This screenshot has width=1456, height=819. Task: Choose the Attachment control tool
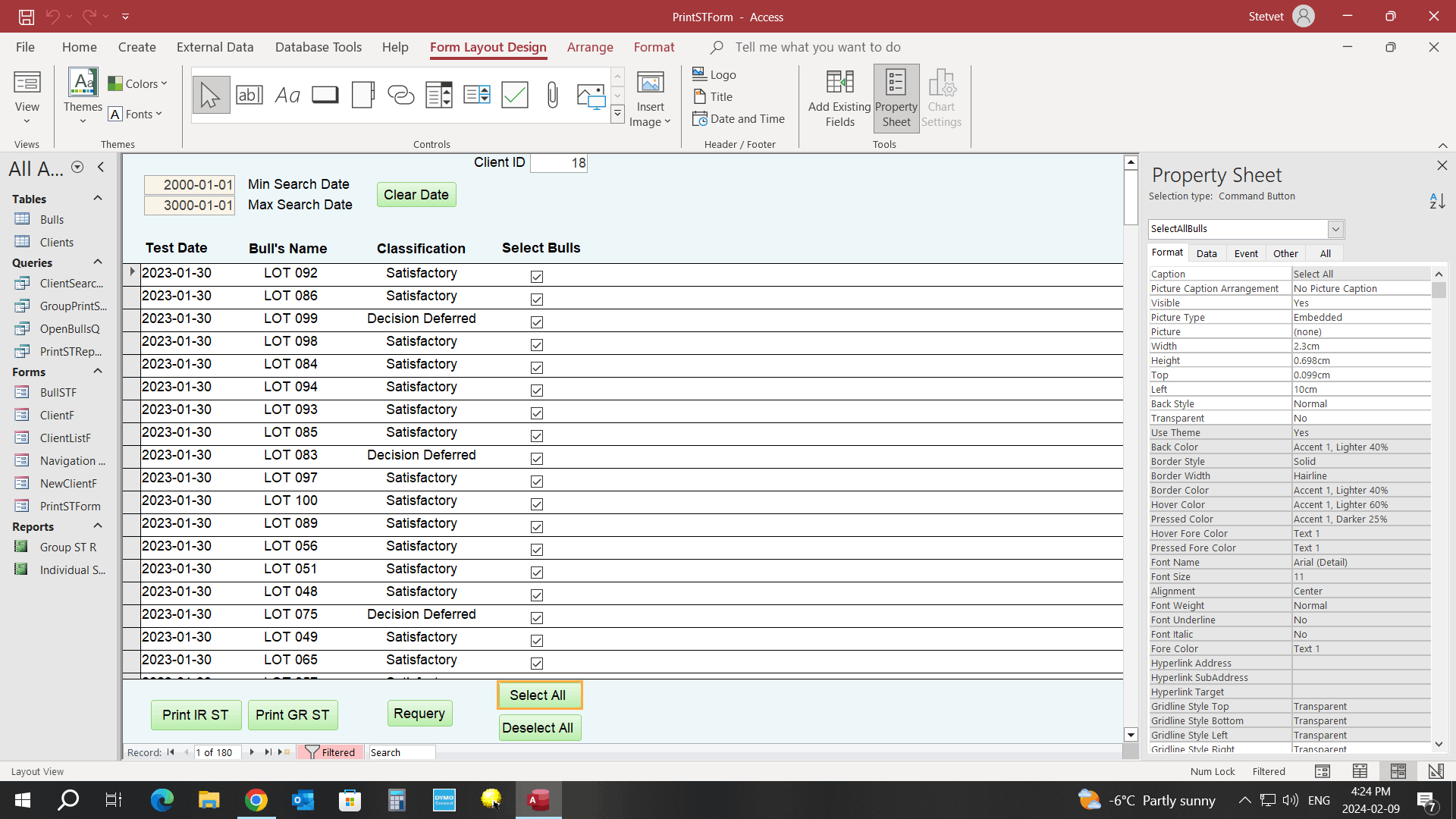tap(553, 96)
